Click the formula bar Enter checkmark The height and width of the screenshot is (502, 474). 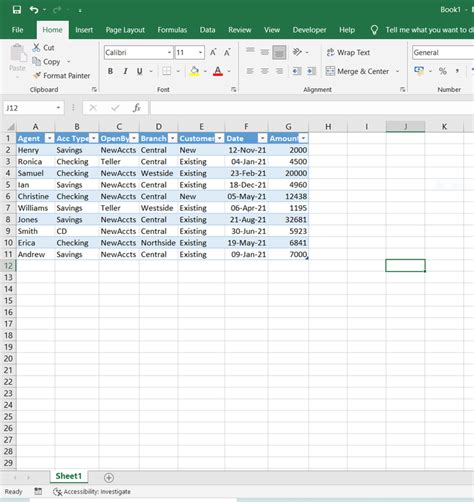coord(115,108)
